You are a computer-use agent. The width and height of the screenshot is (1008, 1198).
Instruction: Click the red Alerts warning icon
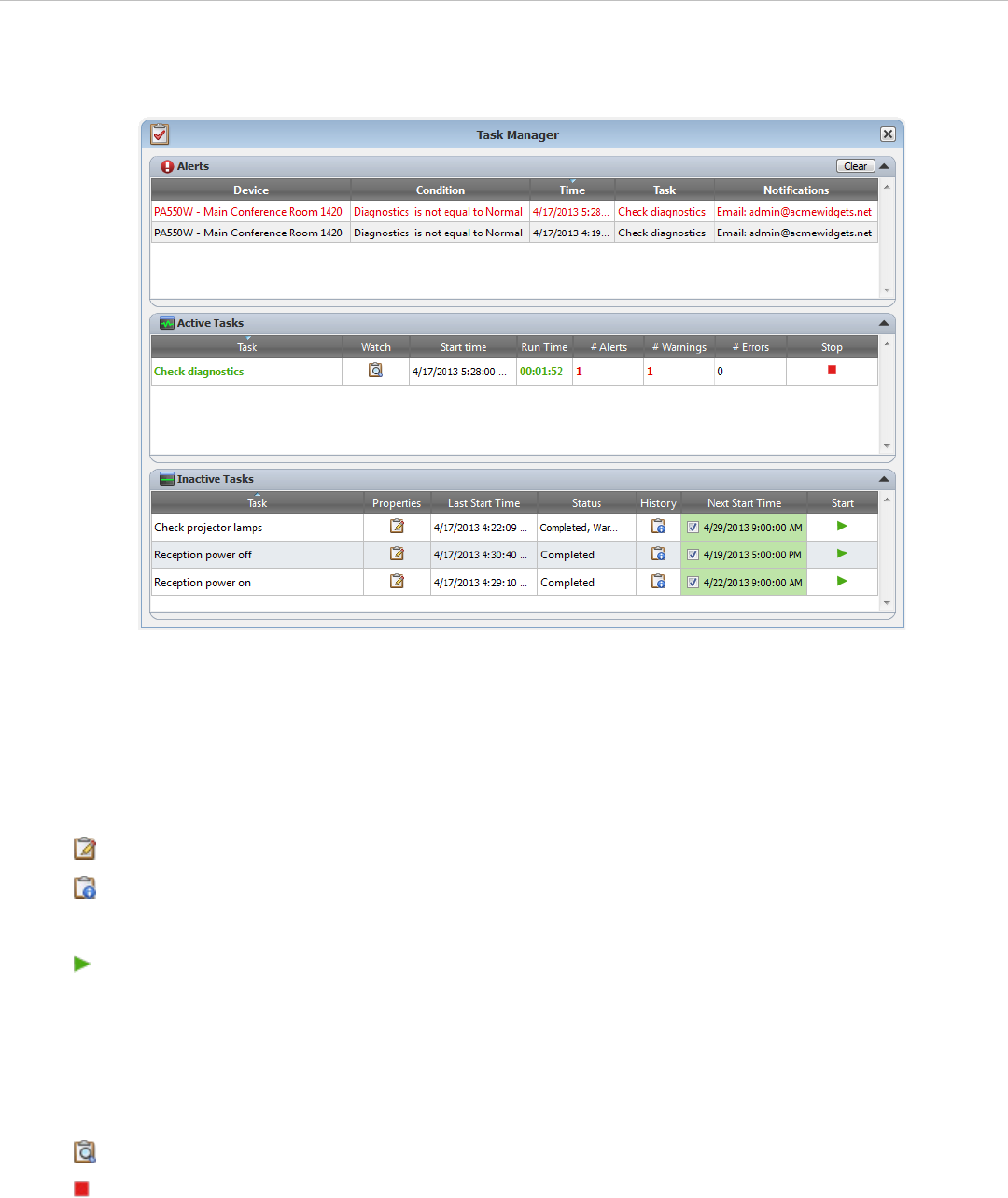(167, 166)
